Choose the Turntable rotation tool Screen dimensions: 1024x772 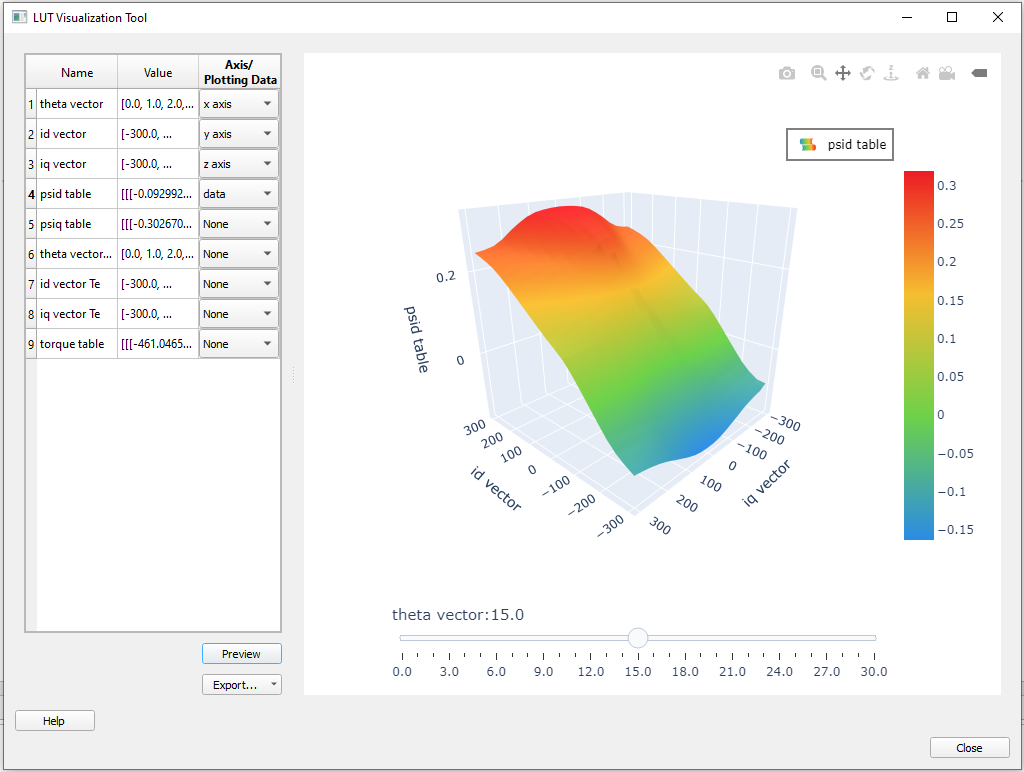[892, 73]
